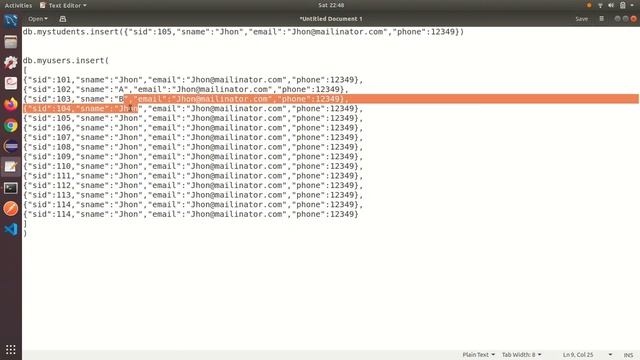Image resolution: width=640 pixels, height=360 pixels.
Task: Open the system menu arrow in top bar
Action: (x=632, y=5)
